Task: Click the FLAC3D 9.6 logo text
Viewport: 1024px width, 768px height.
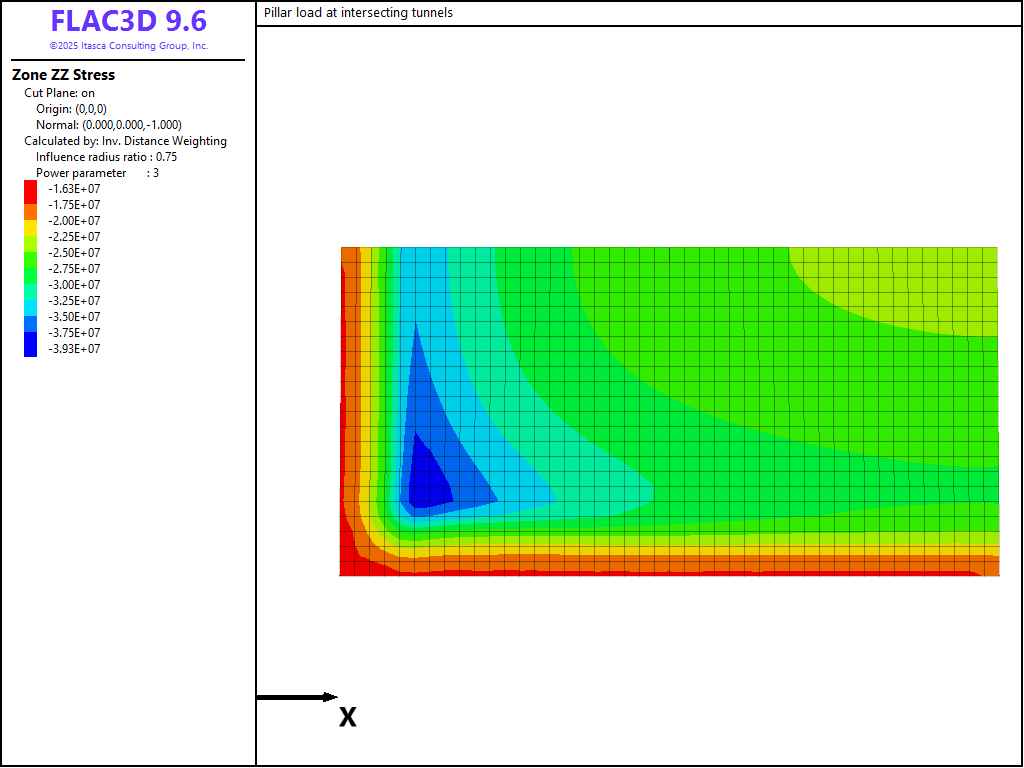Action: (x=128, y=22)
